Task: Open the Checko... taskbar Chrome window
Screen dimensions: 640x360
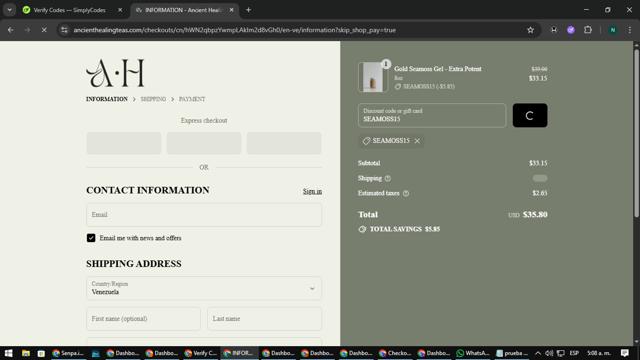Action: [x=395, y=353]
